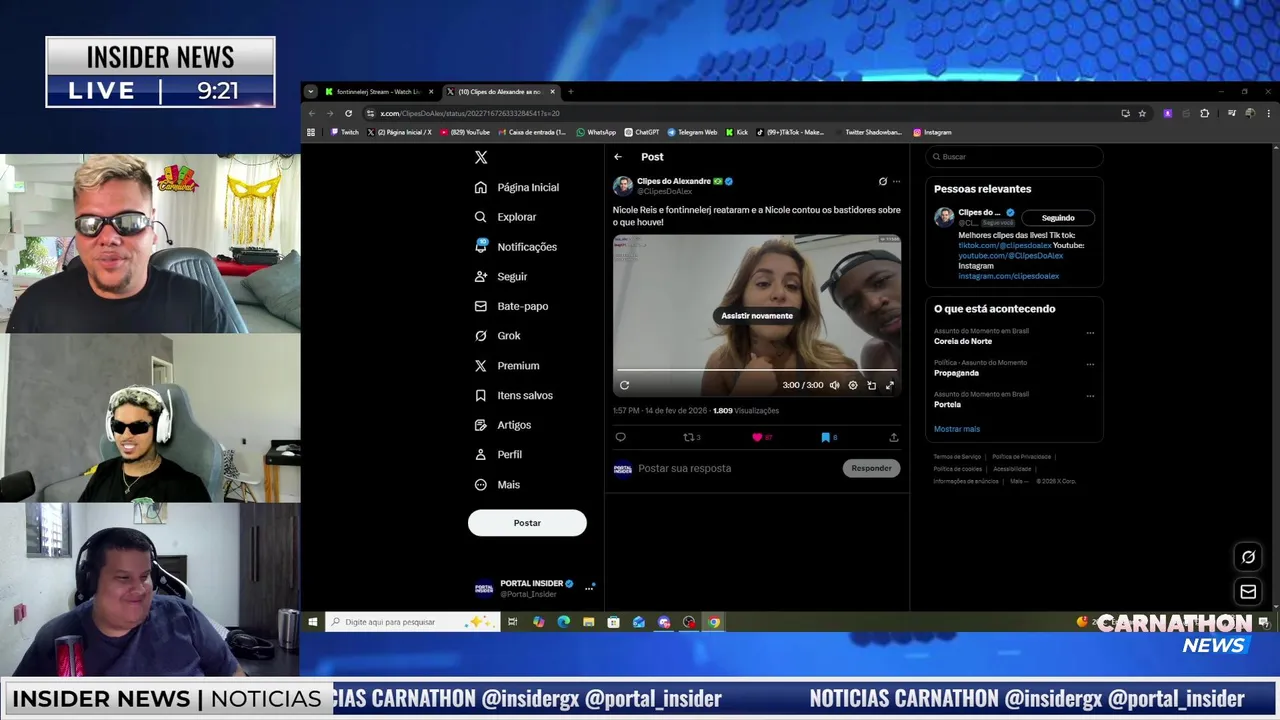Image resolution: width=1280 pixels, height=720 pixels.
Task: Open Perfil in the sidebar
Action: [498, 455]
